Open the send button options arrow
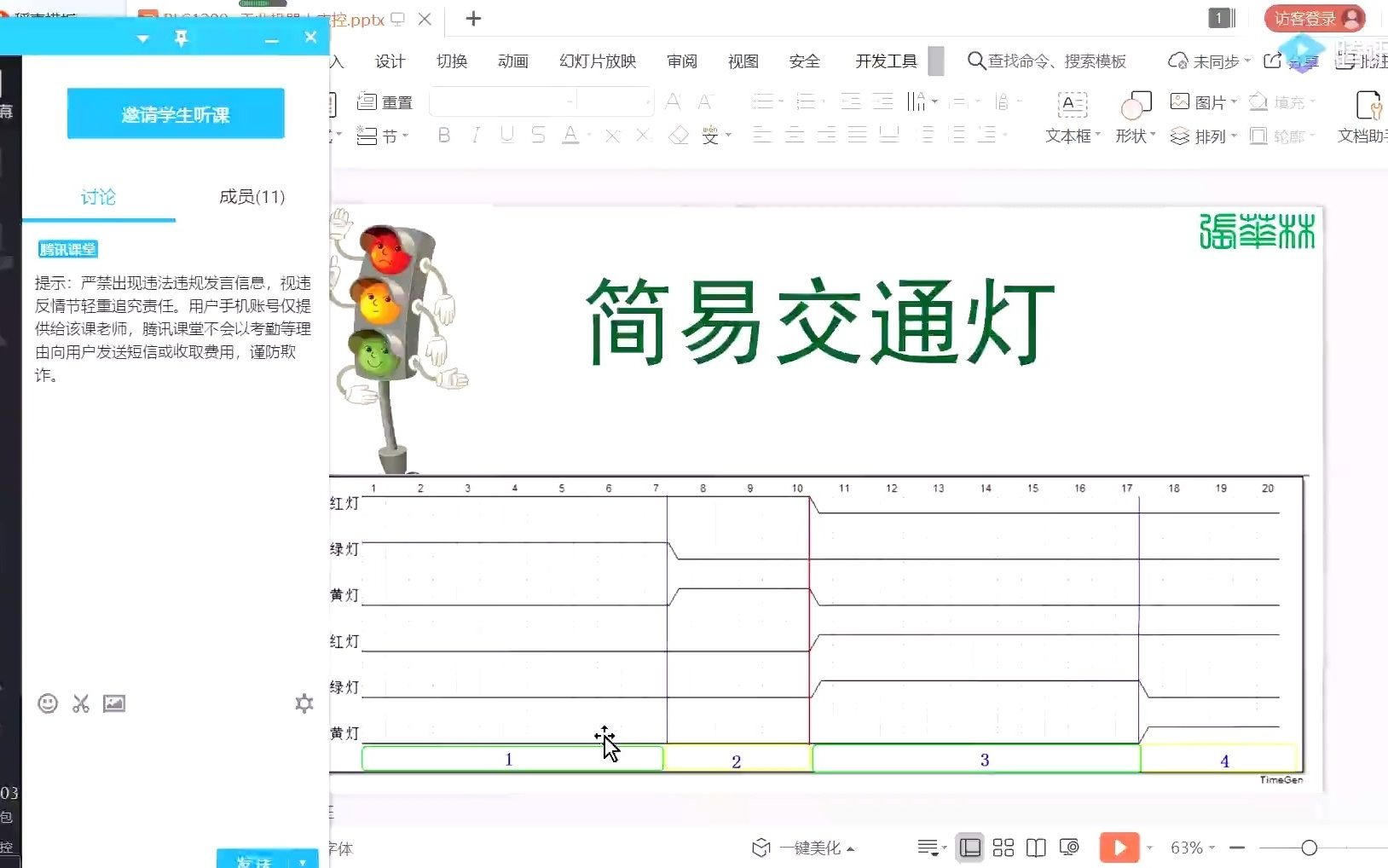This screenshot has height=868, width=1388. tap(304, 860)
